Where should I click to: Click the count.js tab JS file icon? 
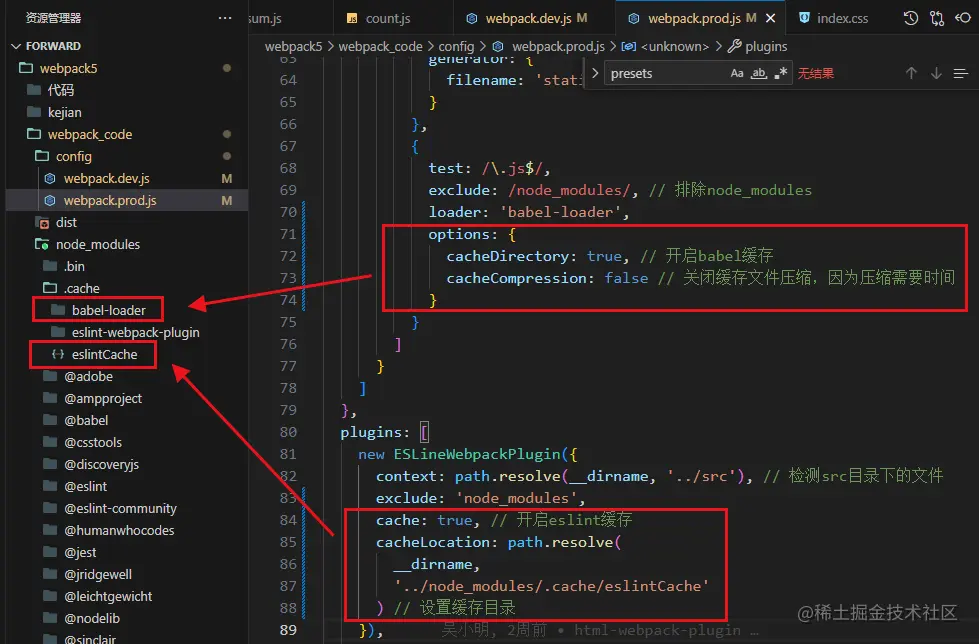click(x=352, y=18)
